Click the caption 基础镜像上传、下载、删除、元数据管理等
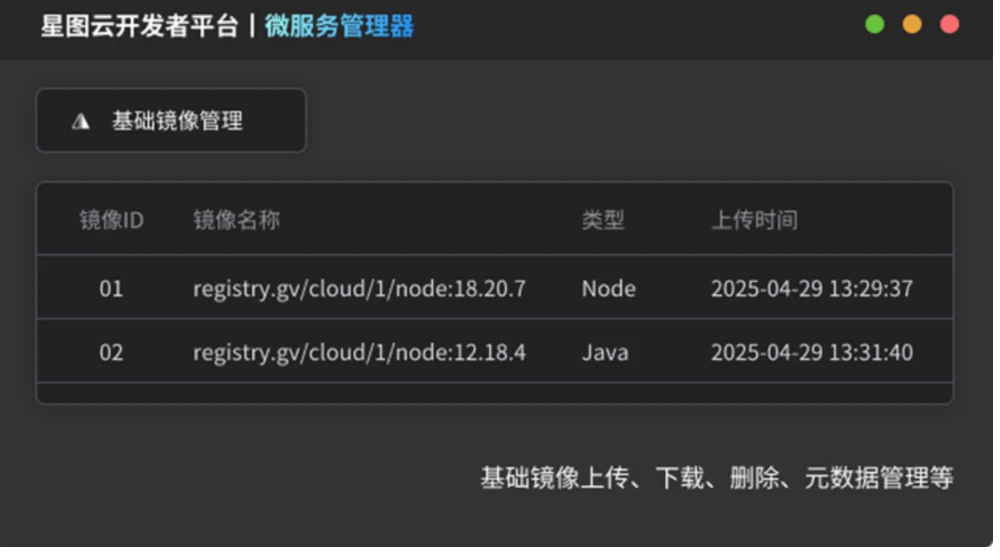The height and width of the screenshot is (560, 1000). [x=716, y=478]
